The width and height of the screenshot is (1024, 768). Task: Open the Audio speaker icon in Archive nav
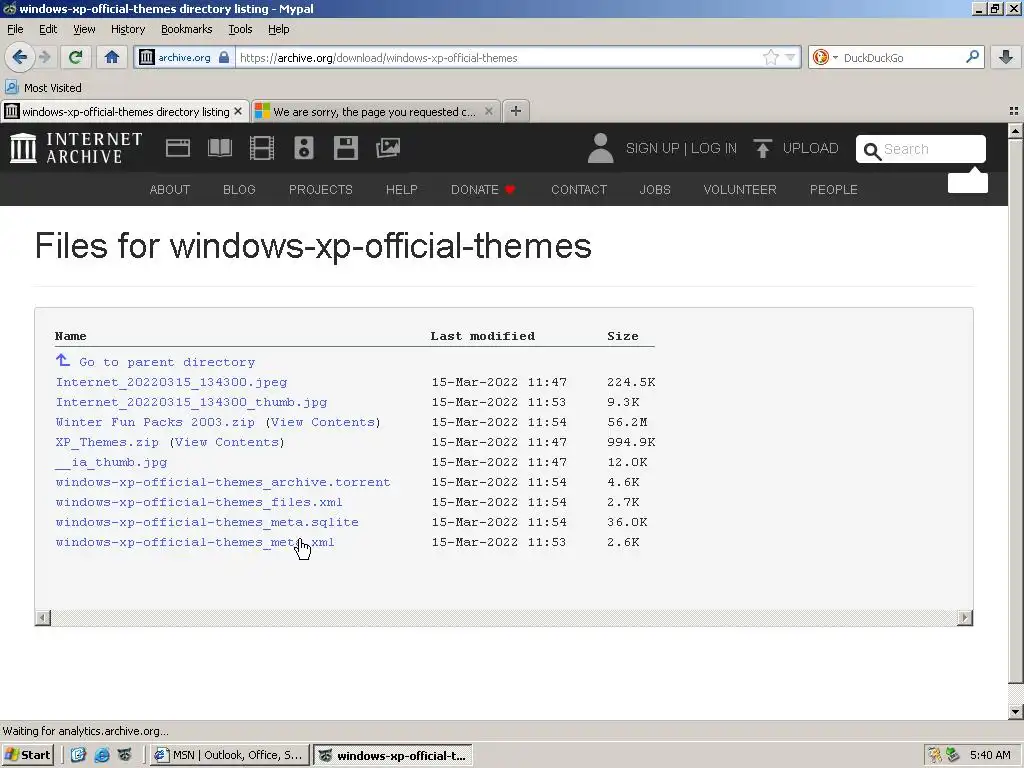click(x=304, y=148)
